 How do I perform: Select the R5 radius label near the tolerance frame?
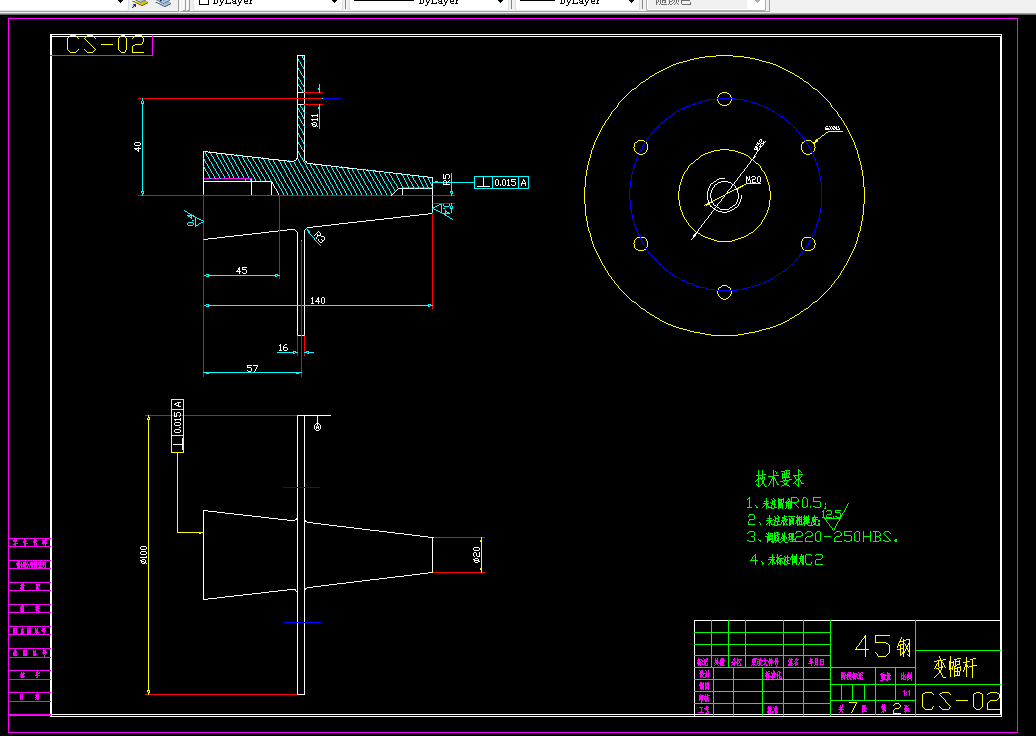point(447,179)
